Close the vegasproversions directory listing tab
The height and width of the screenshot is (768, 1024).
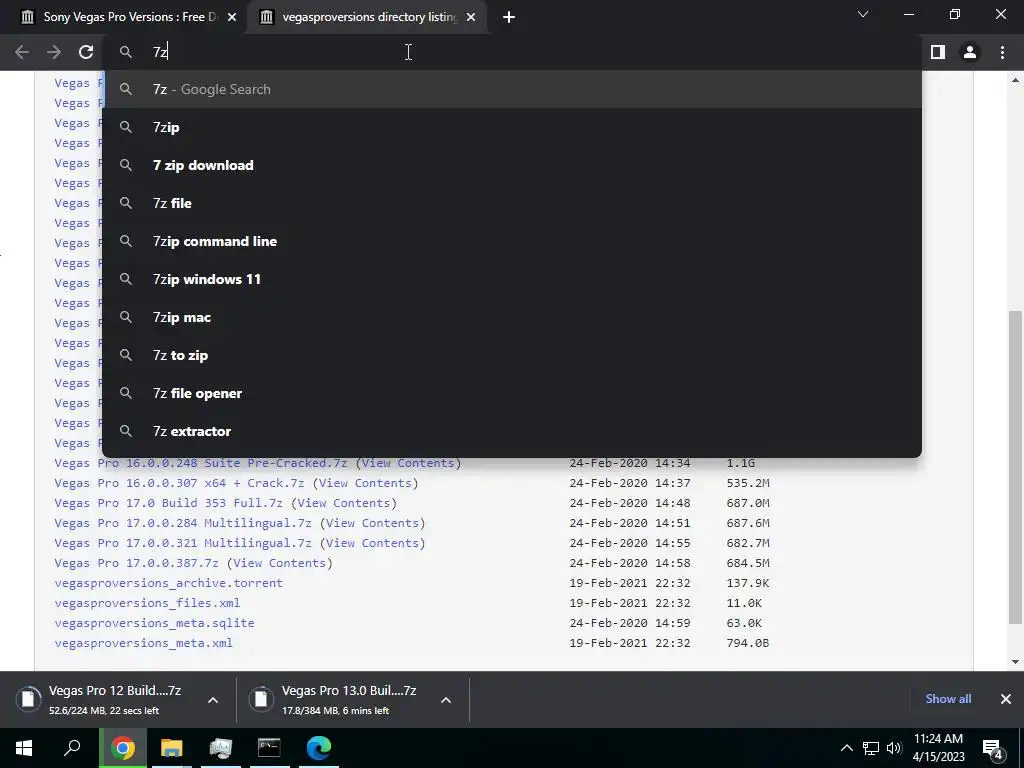pos(471,17)
